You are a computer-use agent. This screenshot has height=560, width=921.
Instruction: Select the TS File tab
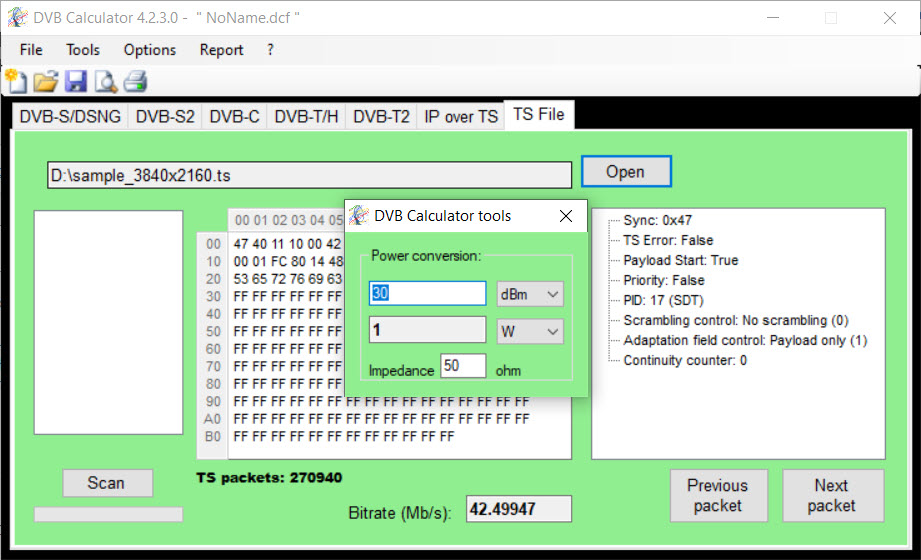(x=539, y=114)
